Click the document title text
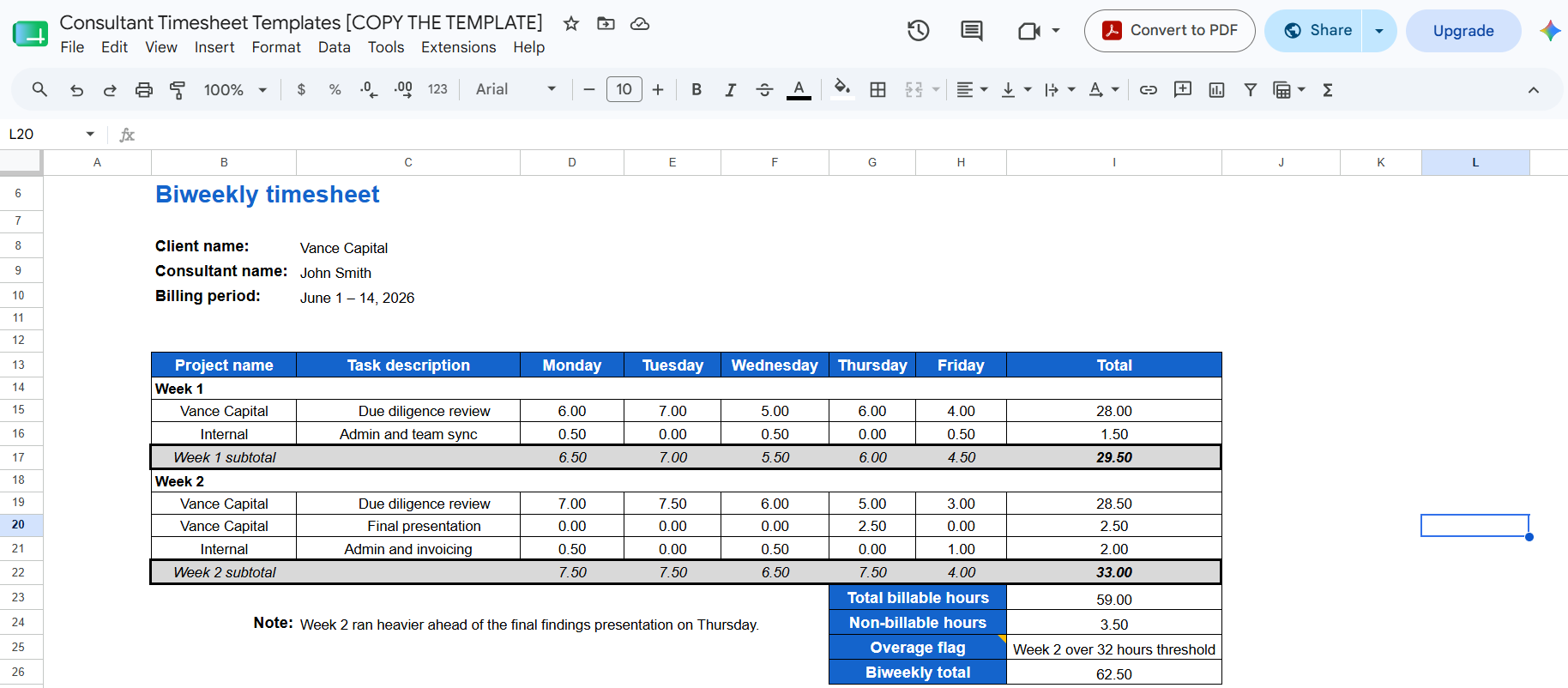The height and width of the screenshot is (688, 1568). click(x=301, y=22)
